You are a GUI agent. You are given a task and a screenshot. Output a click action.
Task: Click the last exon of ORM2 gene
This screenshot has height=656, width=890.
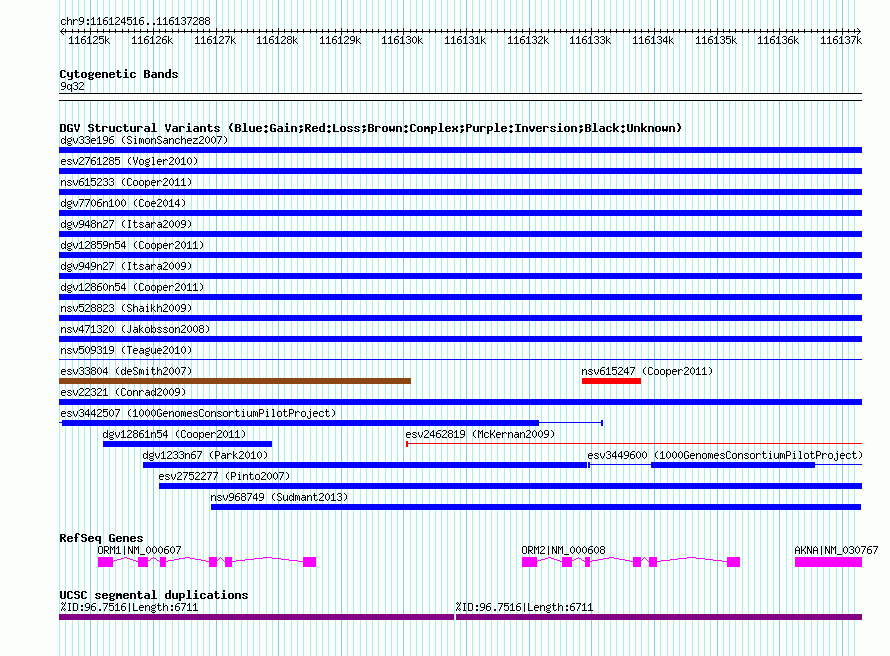pos(733,562)
